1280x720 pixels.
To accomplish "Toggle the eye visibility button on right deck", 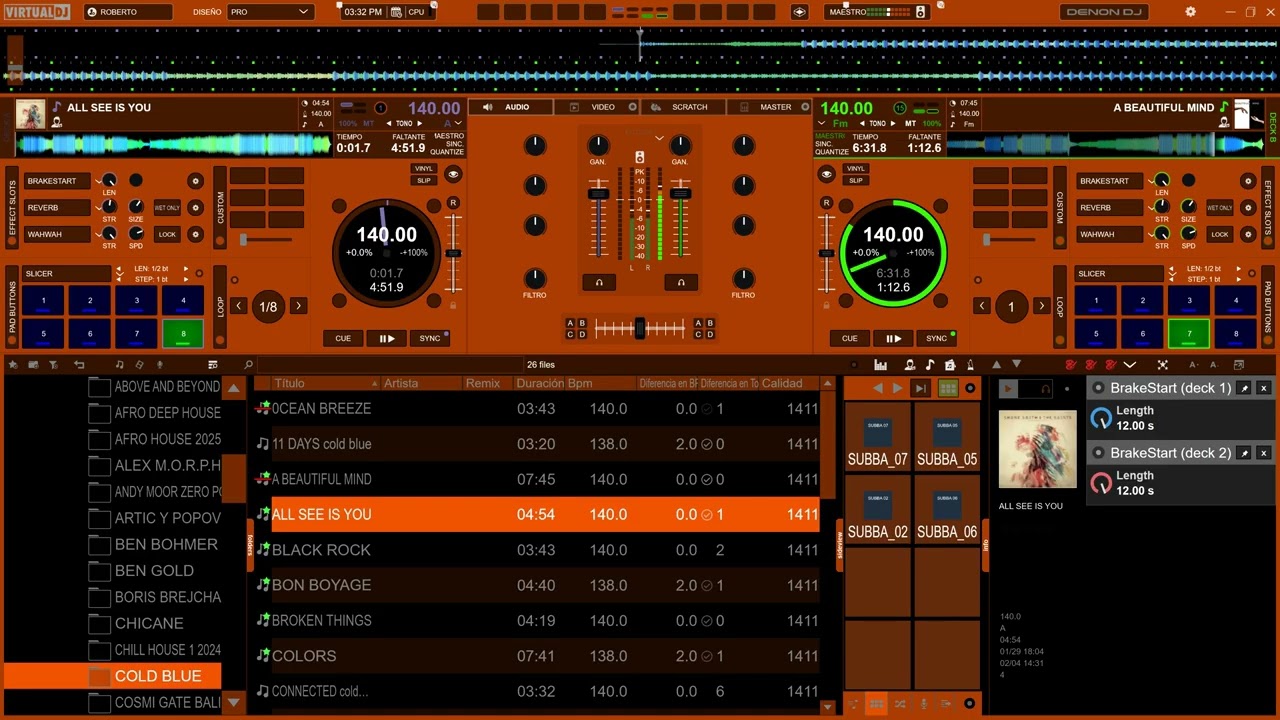I will 826,174.
